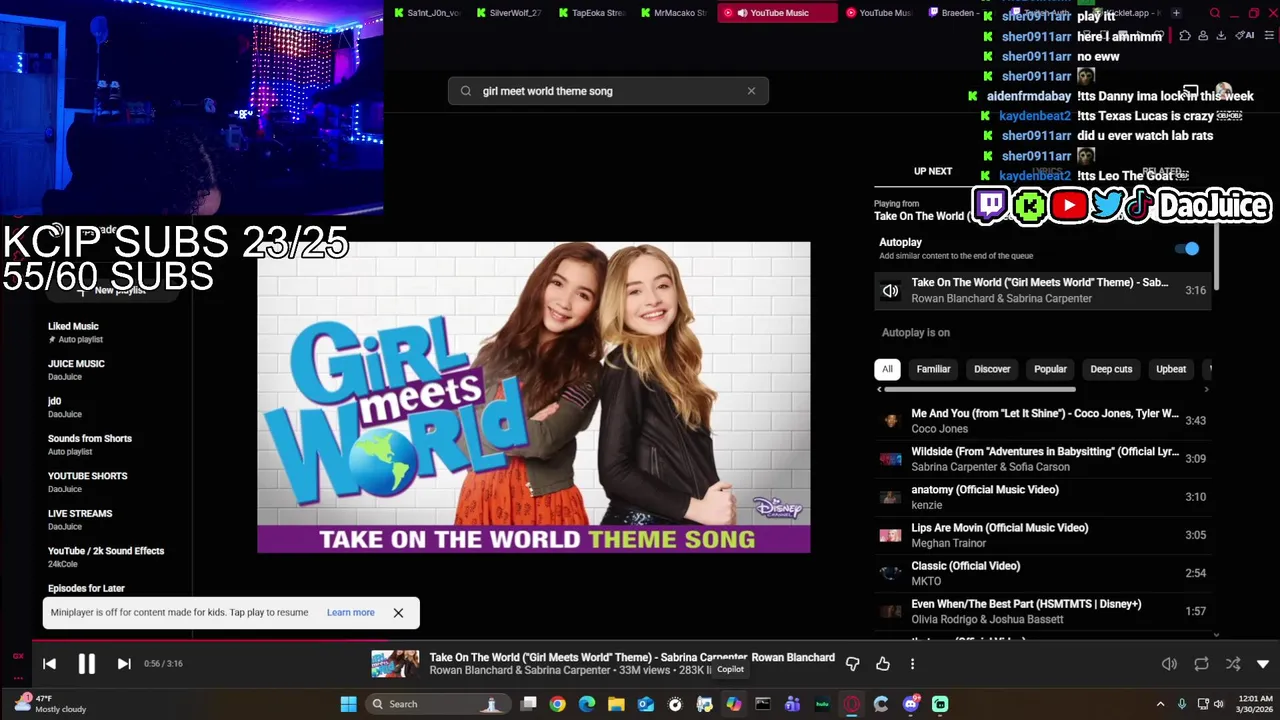This screenshot has height=720, width=1280.
Task: Show more filter chips with right arrow
Action: tap(1206, 389)
